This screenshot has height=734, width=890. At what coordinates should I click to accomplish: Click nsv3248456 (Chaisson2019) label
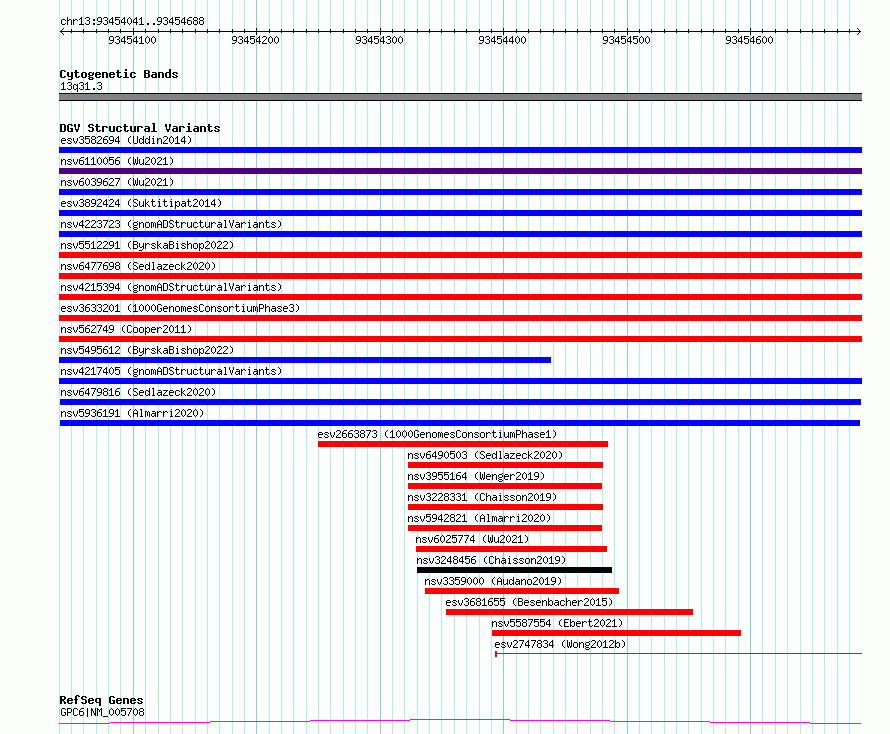(x=491, y=560)
